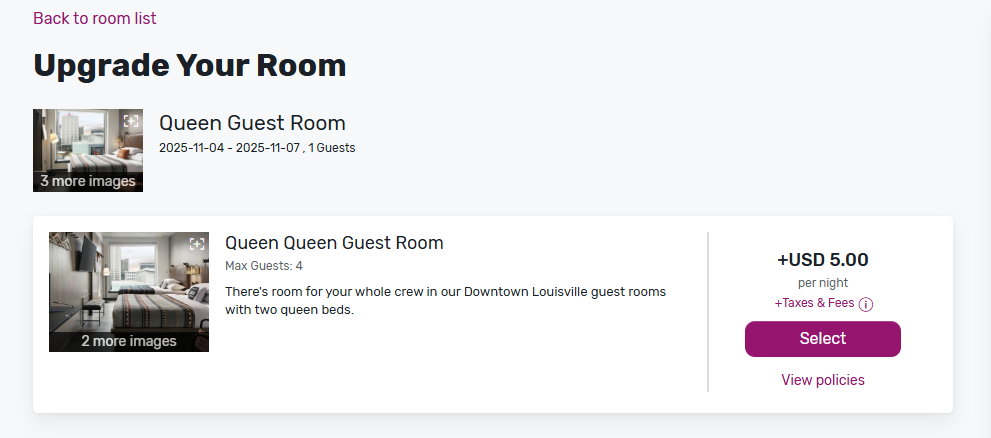Show the 3 more images overlay
The image size is (991, 438).
tap(88, 181)
